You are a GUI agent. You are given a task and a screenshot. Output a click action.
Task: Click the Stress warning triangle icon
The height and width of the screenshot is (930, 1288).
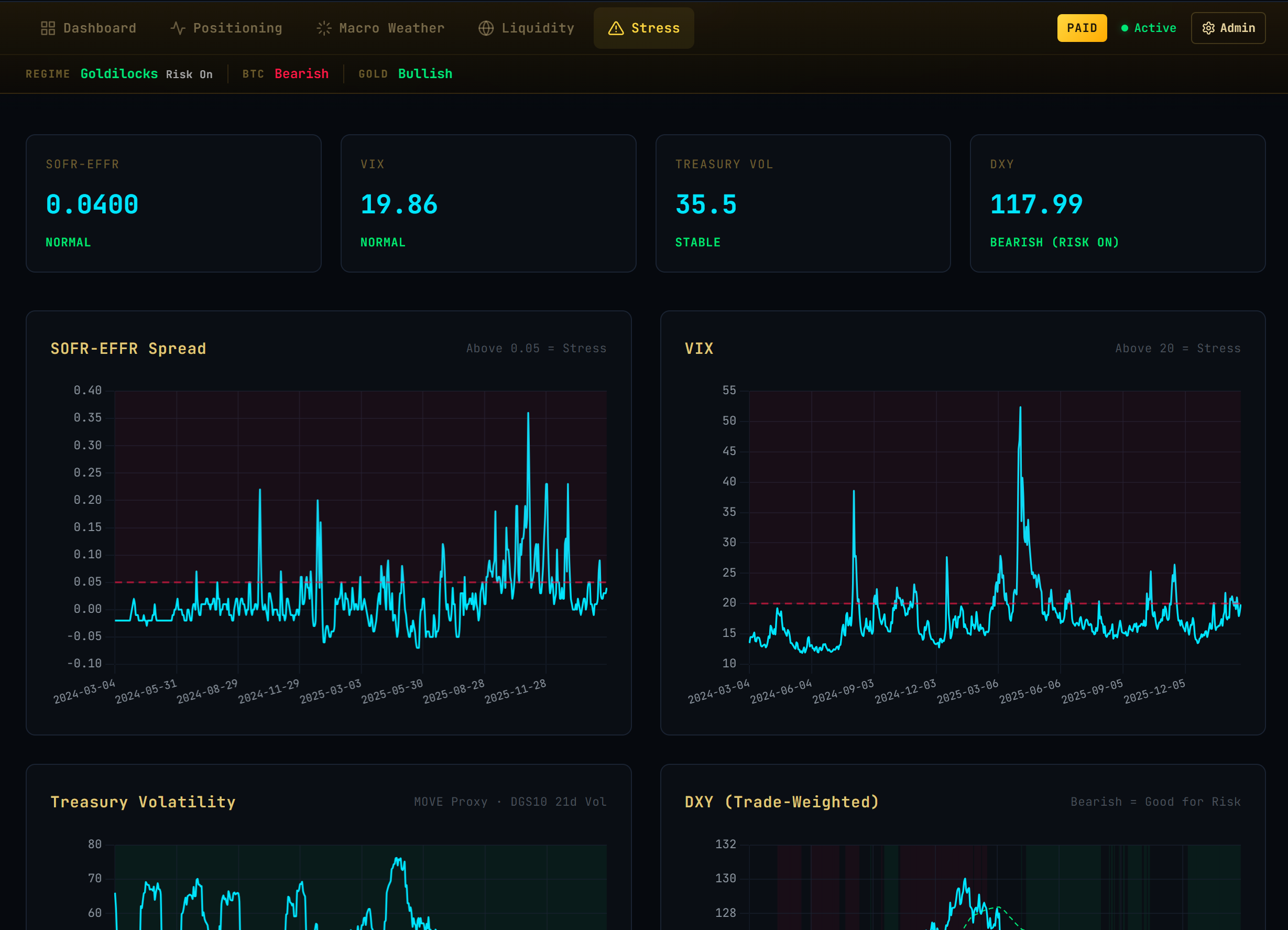coord(616,28)
